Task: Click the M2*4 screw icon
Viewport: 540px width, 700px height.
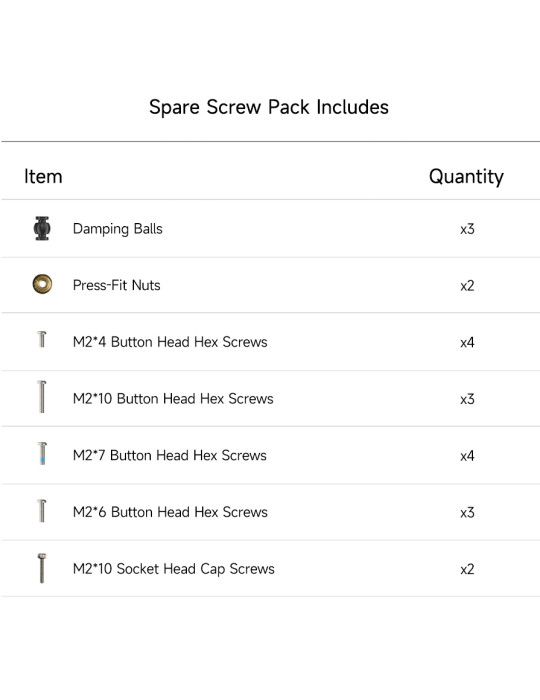Action: coord(42,339)
